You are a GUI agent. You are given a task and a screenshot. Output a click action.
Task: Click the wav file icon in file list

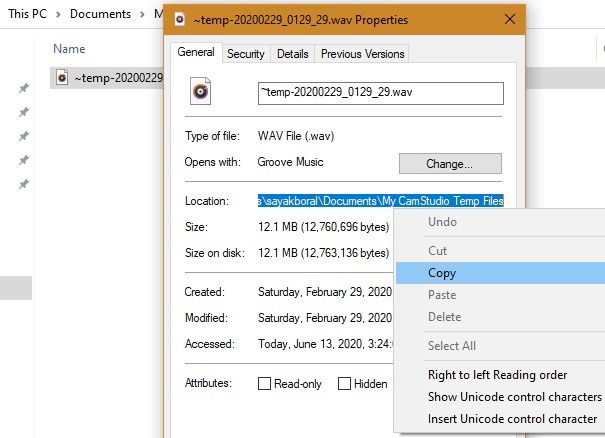click(62, 78)
